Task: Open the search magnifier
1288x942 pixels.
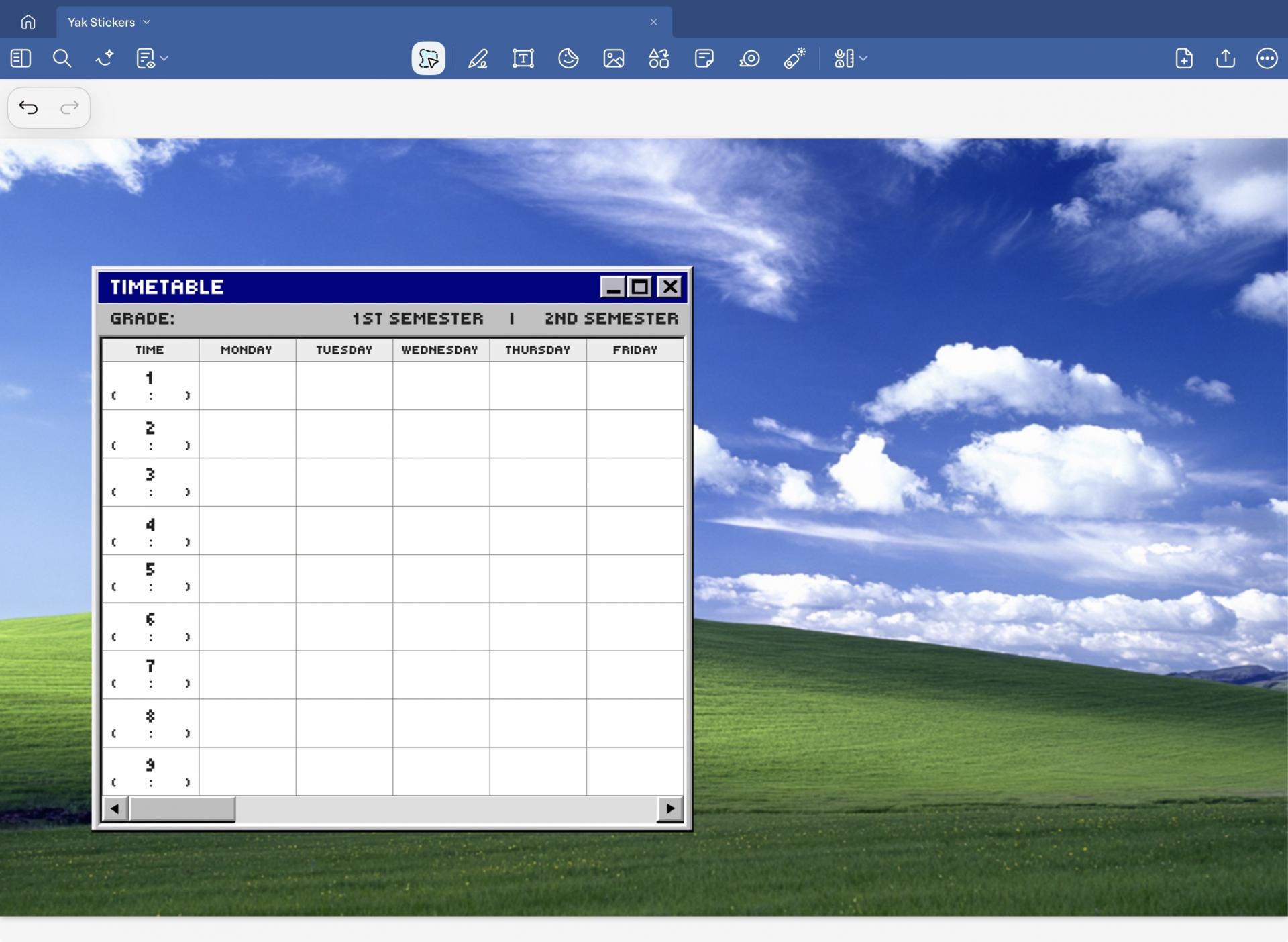Action: (62, 58)
